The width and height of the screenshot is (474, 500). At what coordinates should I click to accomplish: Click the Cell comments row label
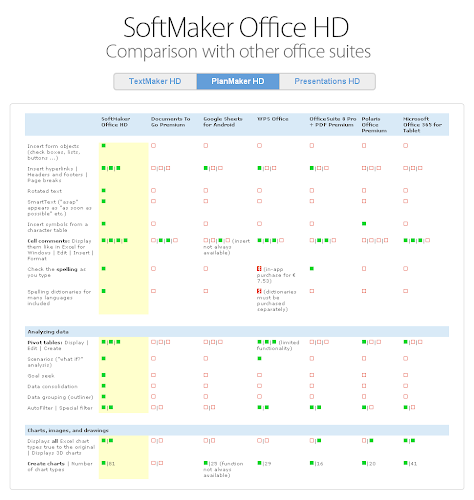(x=60, y=250)
